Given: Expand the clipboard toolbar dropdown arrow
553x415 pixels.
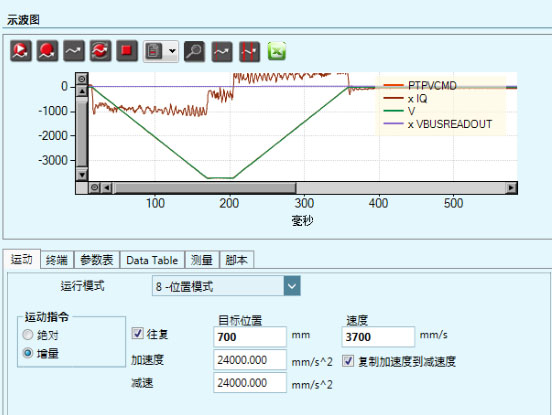Looking at the screenshot, I should point(172,51).
